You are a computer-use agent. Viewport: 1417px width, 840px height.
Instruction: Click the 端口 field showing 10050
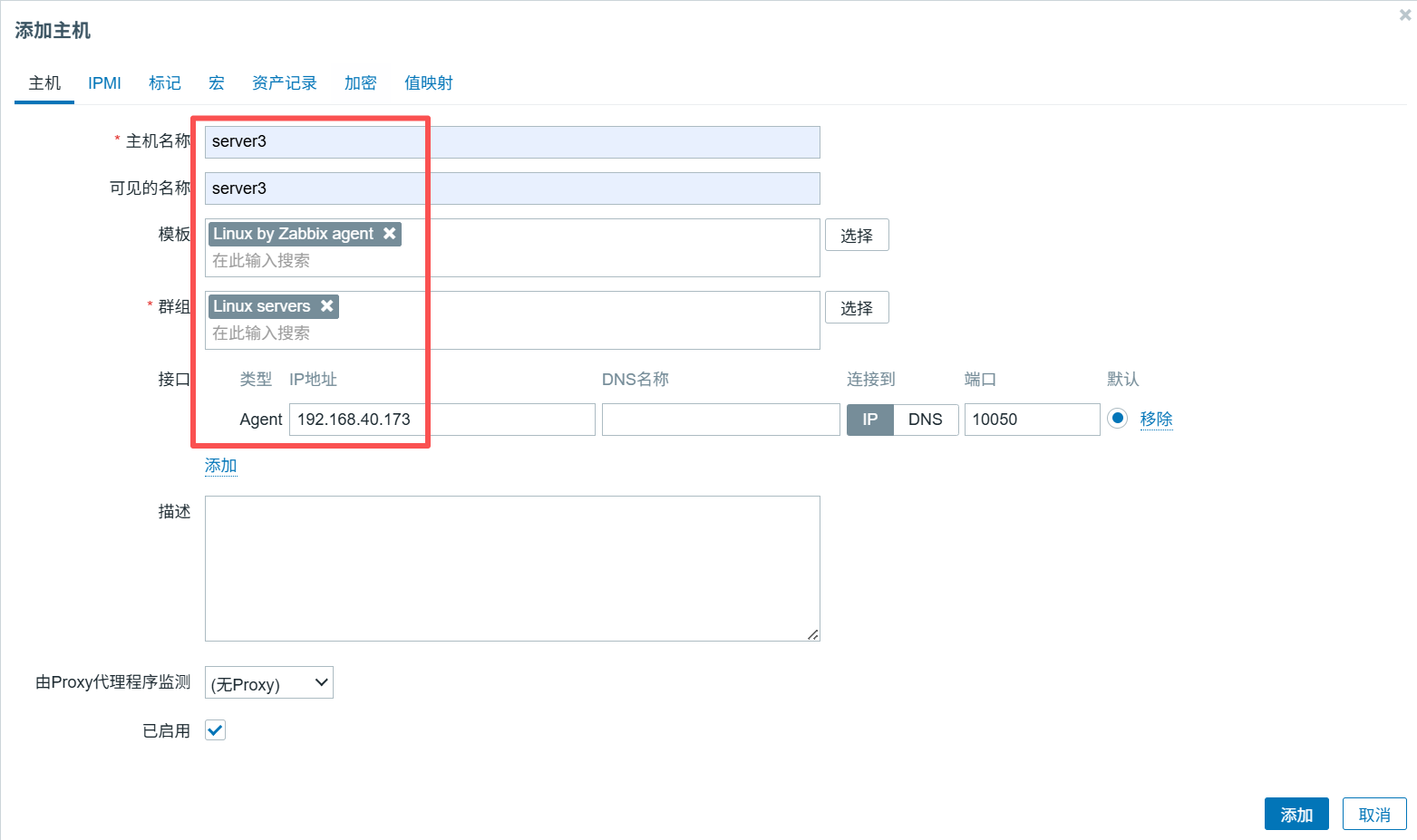(1033, 420)
